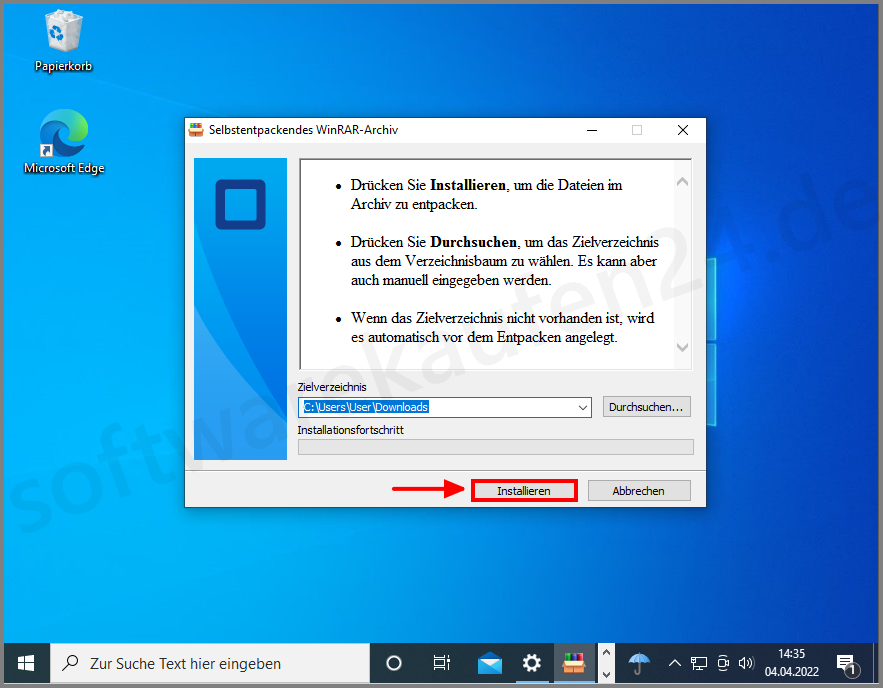
Task: Click the instruction text about Durchsuchen
Action: 505,261
